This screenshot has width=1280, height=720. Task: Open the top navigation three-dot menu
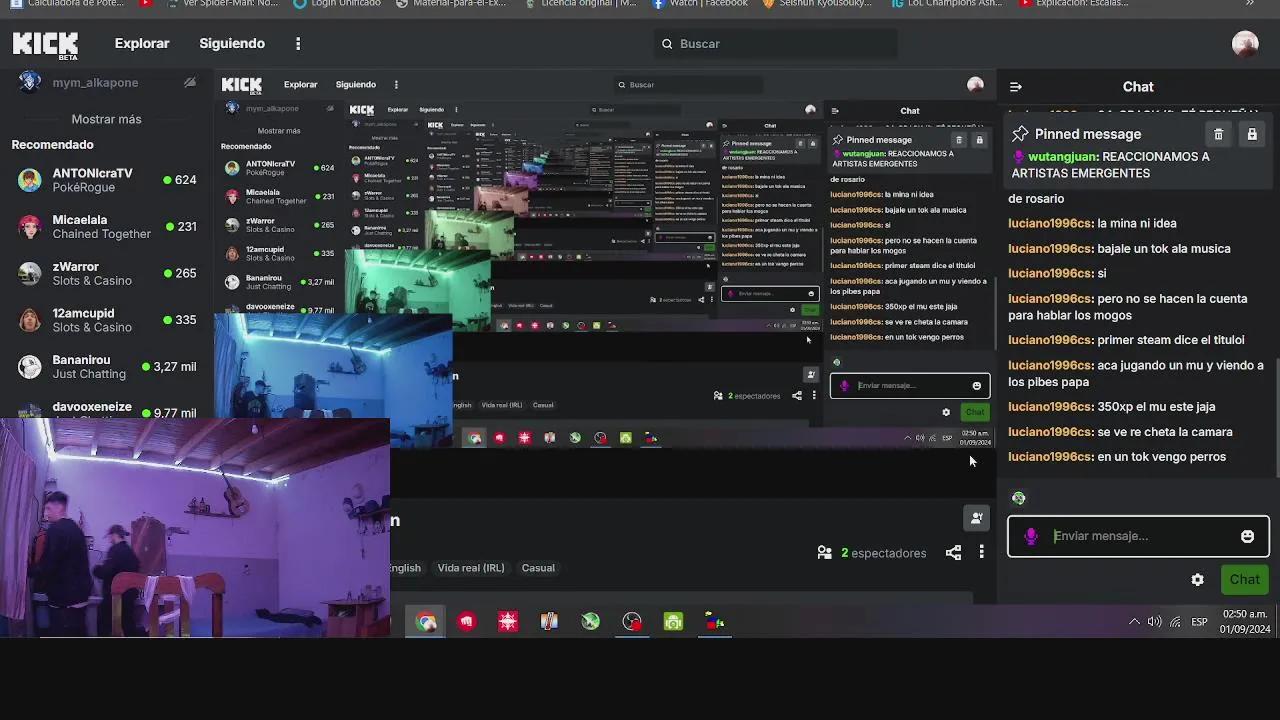point(298,44)
